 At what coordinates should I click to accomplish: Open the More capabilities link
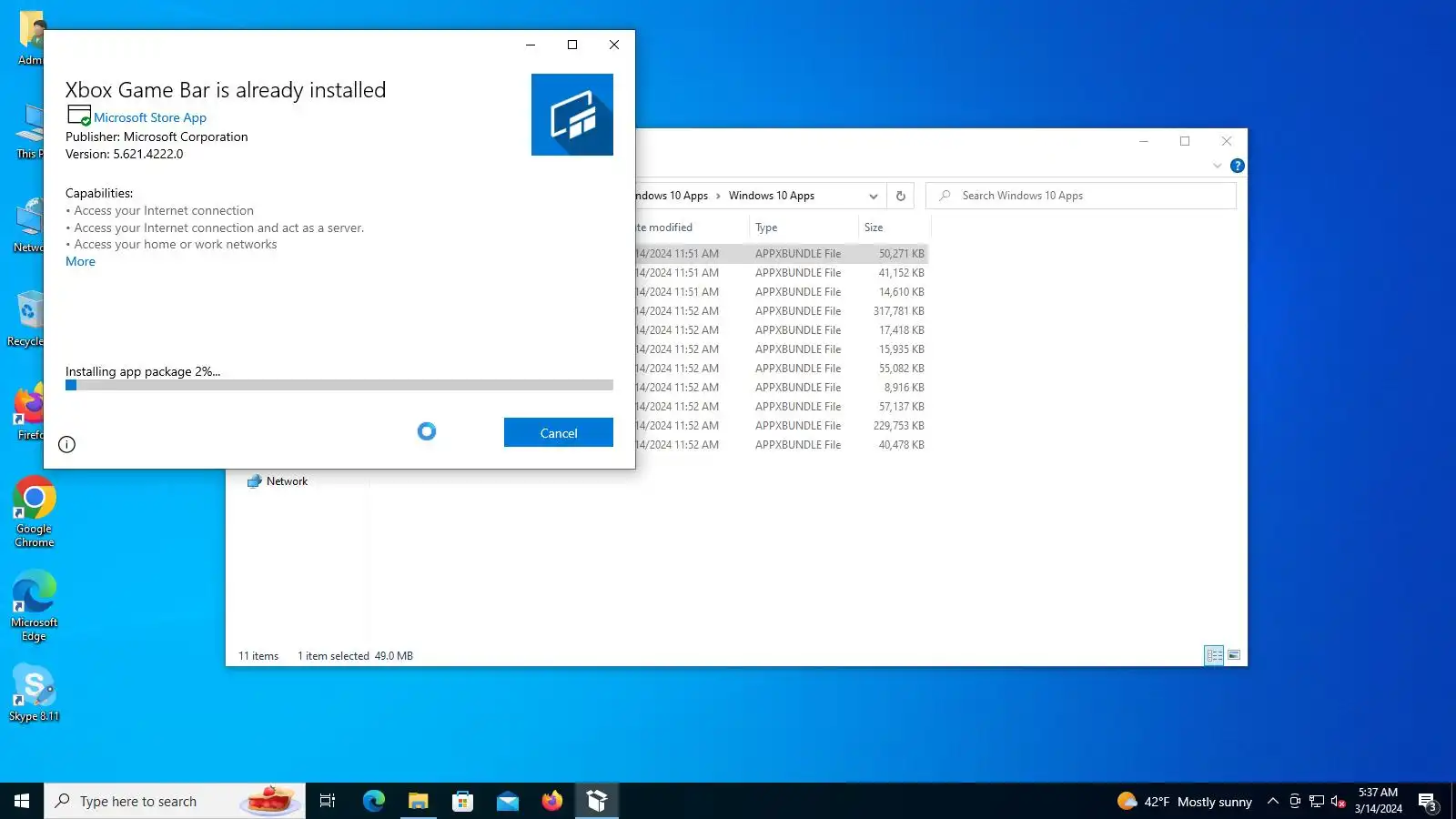click(80, 262)
